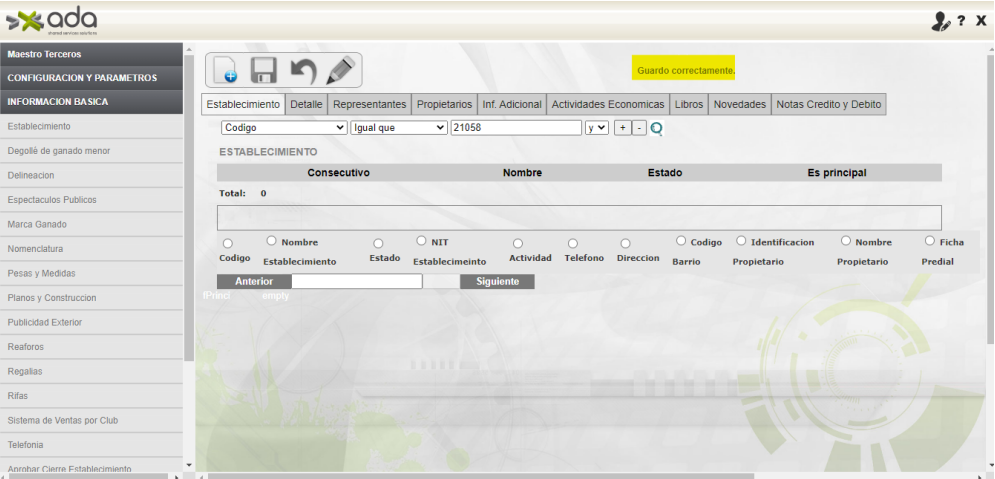Click the magnifying glass search icon

click(658, 128)
